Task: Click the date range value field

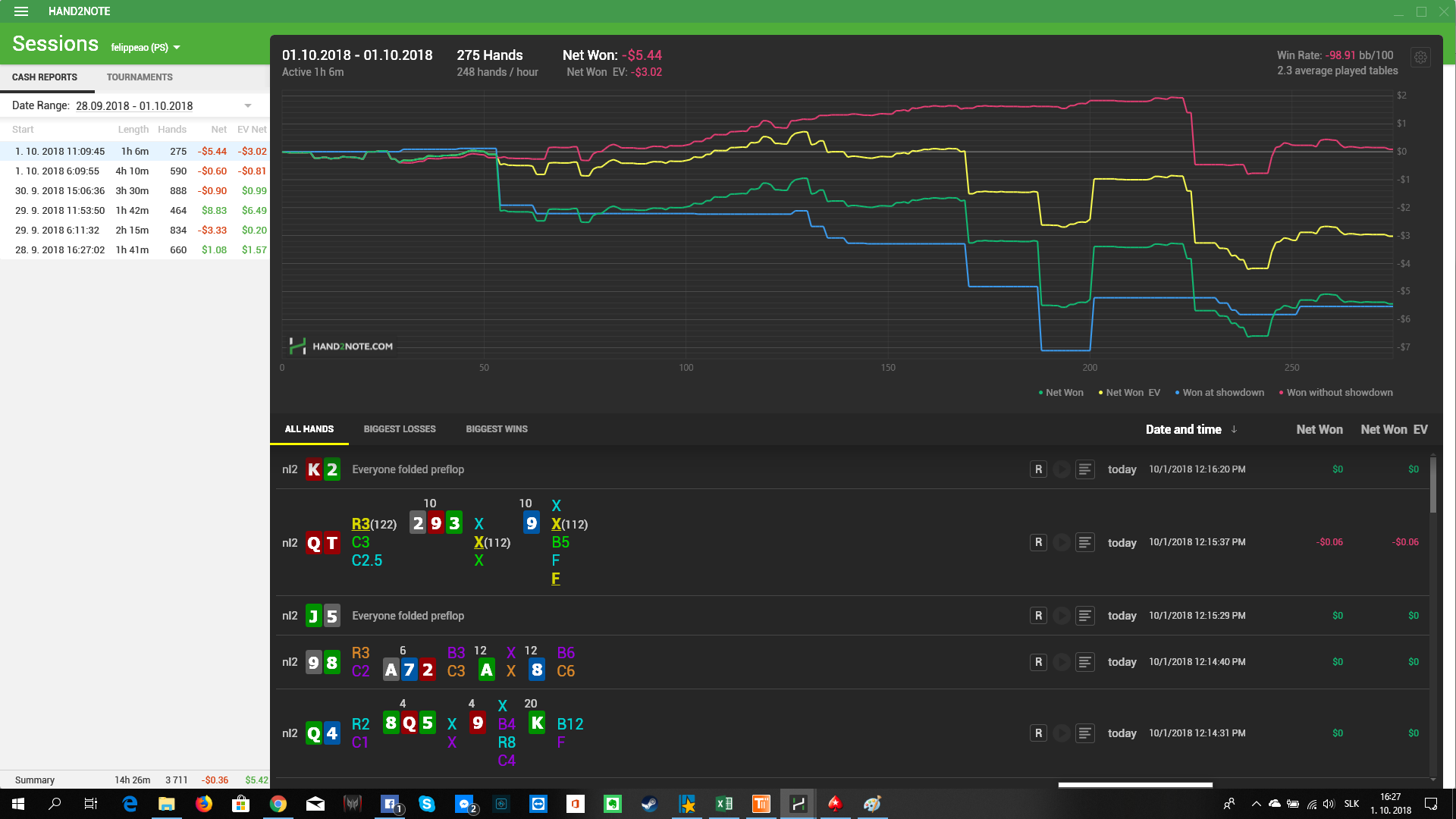Action: tap(134, 106)
